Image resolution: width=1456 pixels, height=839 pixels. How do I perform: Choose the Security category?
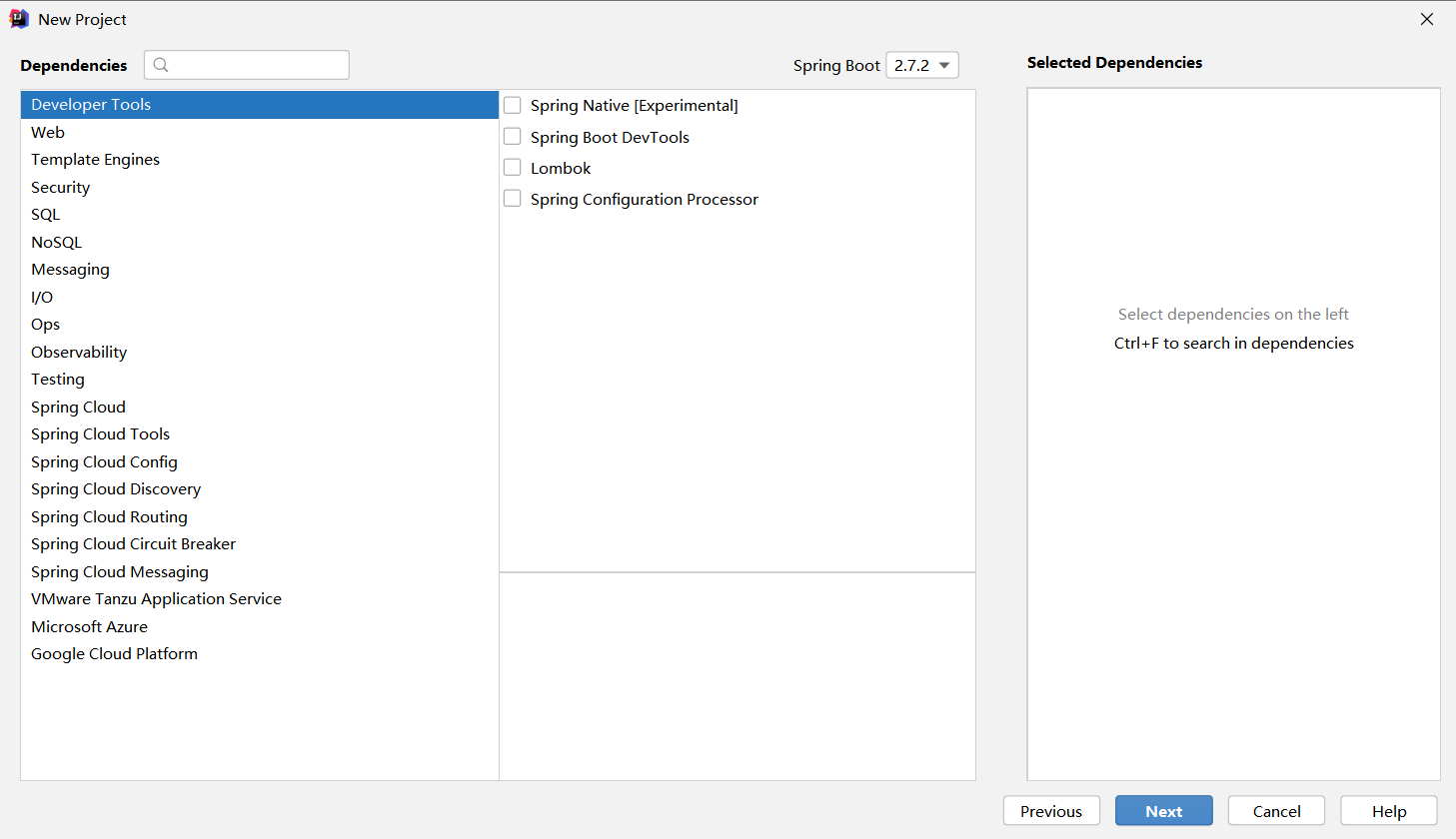point(260,187)
